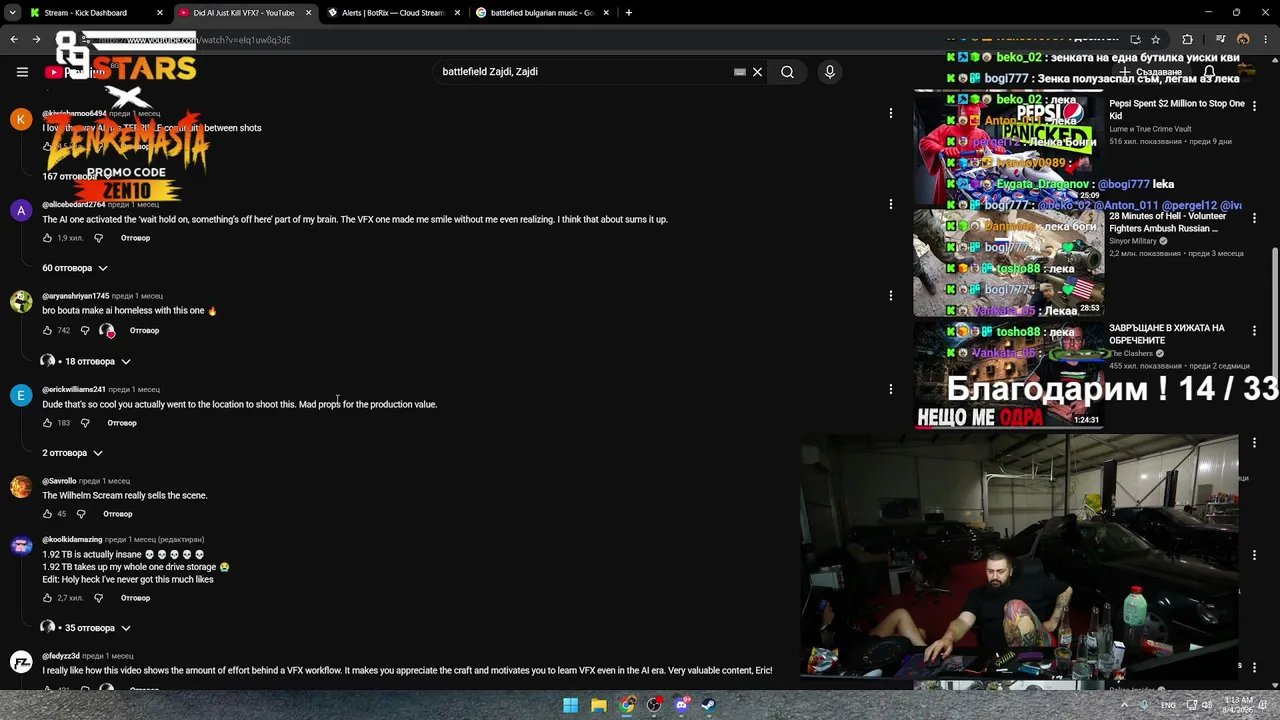The height and width of the screenshot is (720, 1280).
Task: Reply to aryanshriyan1745's comment
Action: click(x=144, y=330)
